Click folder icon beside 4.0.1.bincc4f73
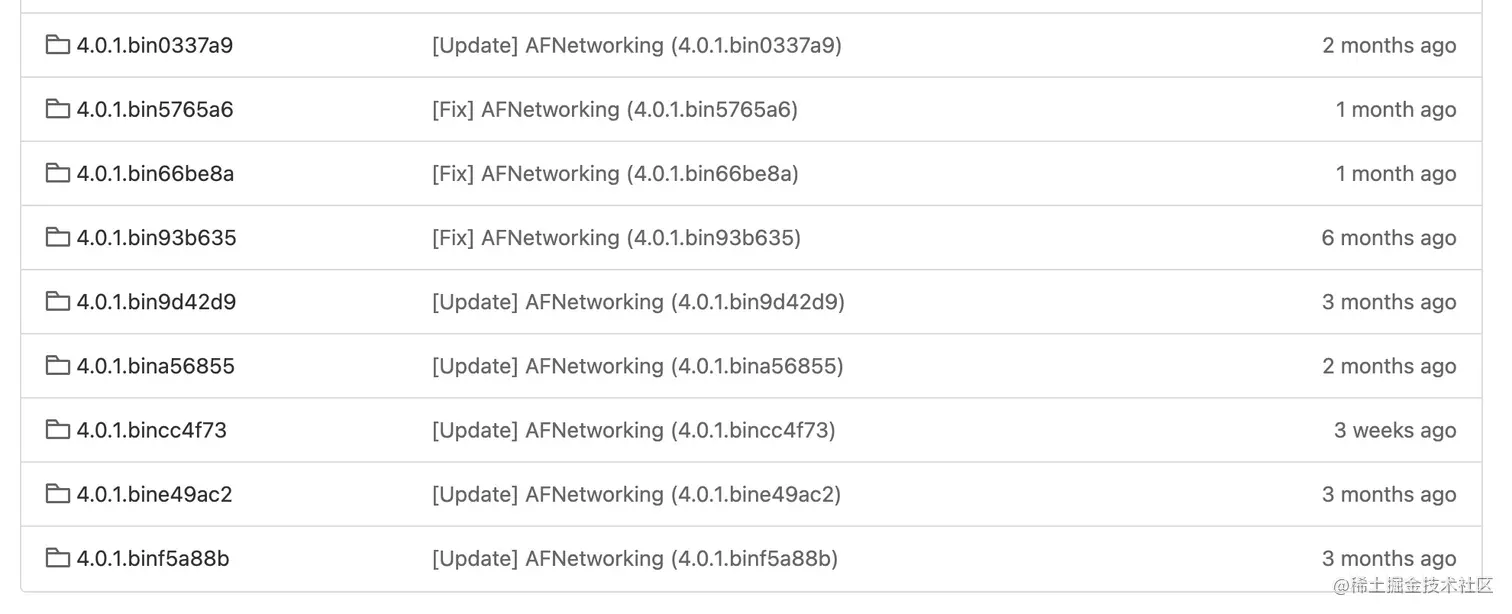This screenshot has height=614, width=1512. coord(58,429)
